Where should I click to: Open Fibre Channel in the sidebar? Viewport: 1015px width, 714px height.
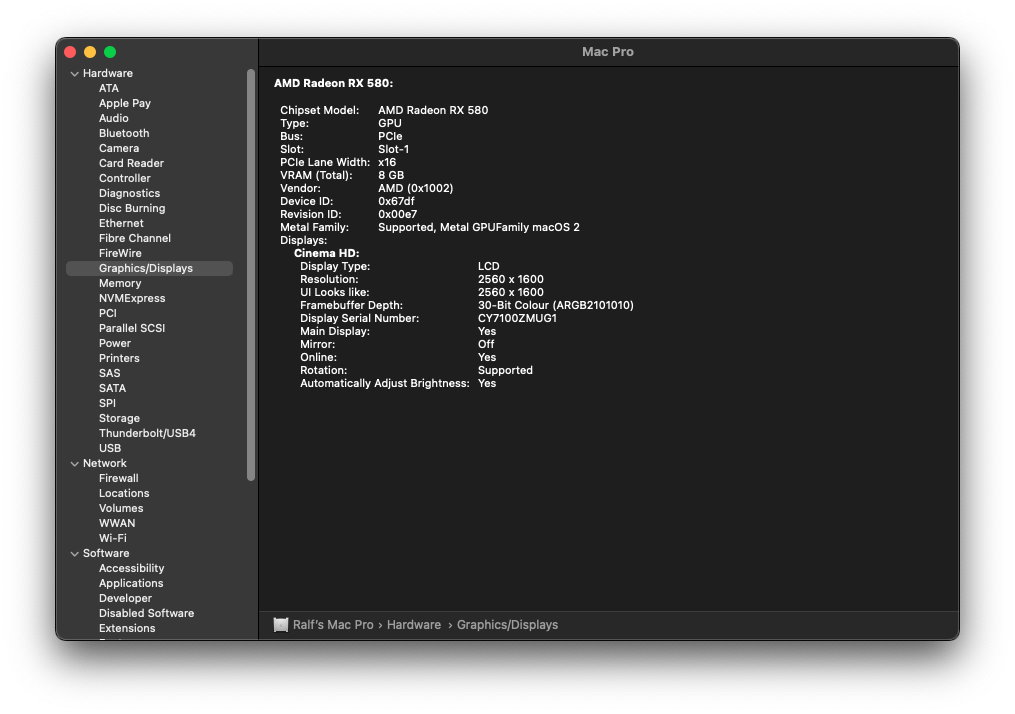(x=135, y=238)
